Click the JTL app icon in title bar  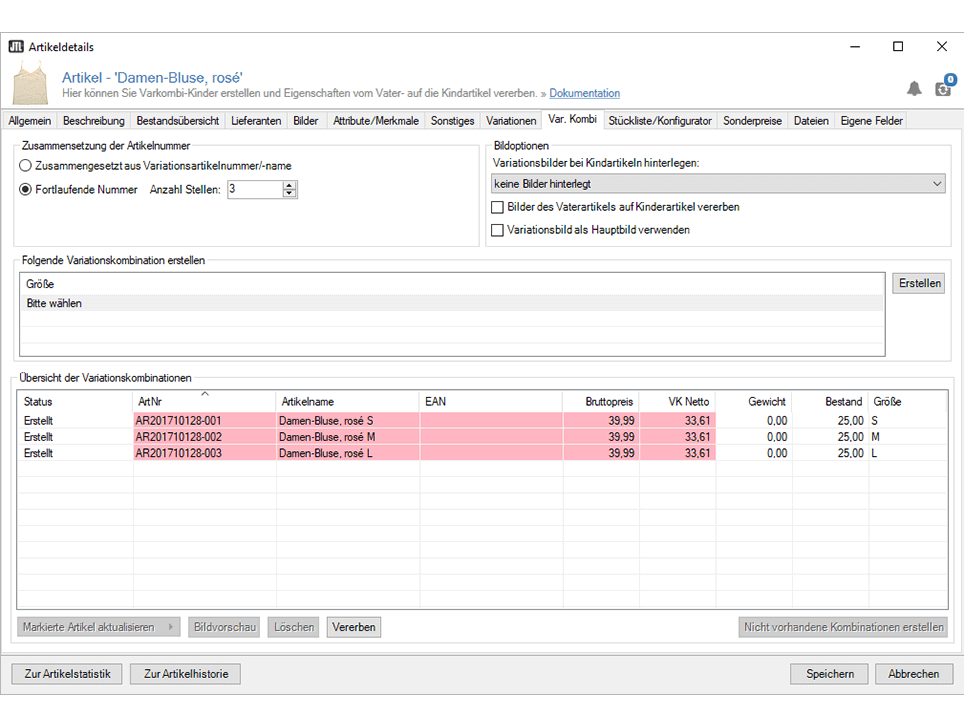pyautogui.click(x=15, y=47)
